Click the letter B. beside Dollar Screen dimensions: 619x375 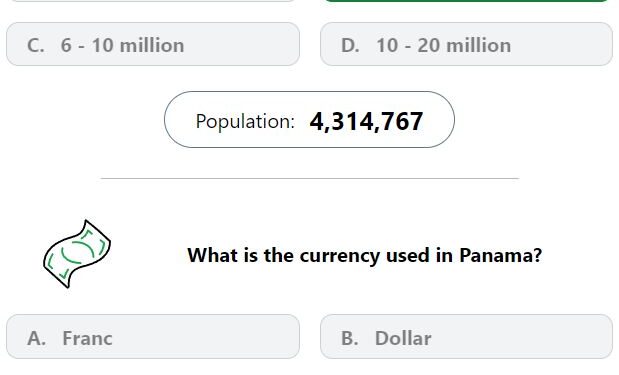pyautogui.click(x=350, y=338)
